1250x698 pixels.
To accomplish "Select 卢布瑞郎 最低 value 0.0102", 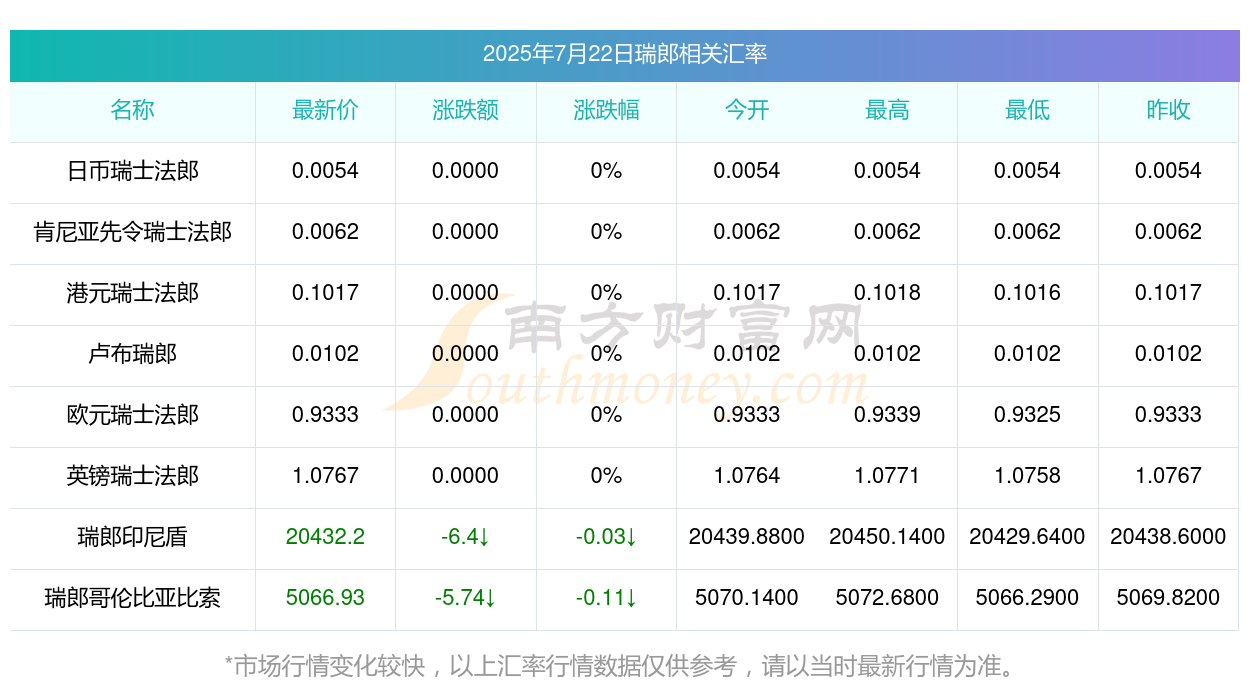I will (1028, 354).
